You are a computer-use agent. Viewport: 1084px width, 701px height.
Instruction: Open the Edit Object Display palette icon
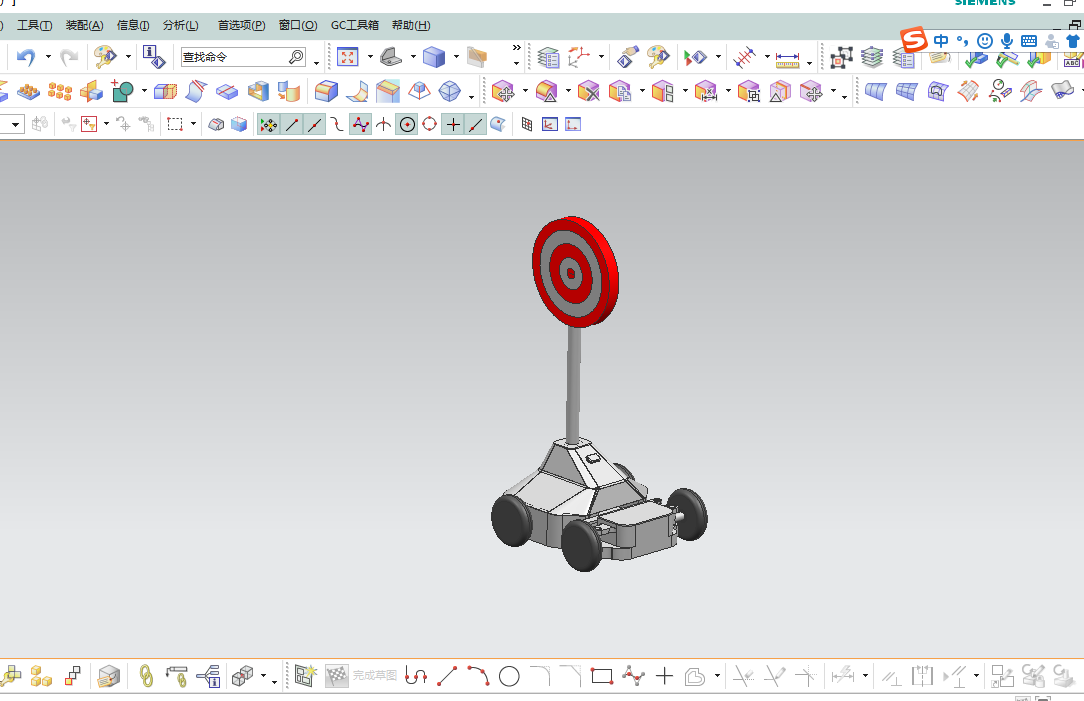(x=105, y=57)
